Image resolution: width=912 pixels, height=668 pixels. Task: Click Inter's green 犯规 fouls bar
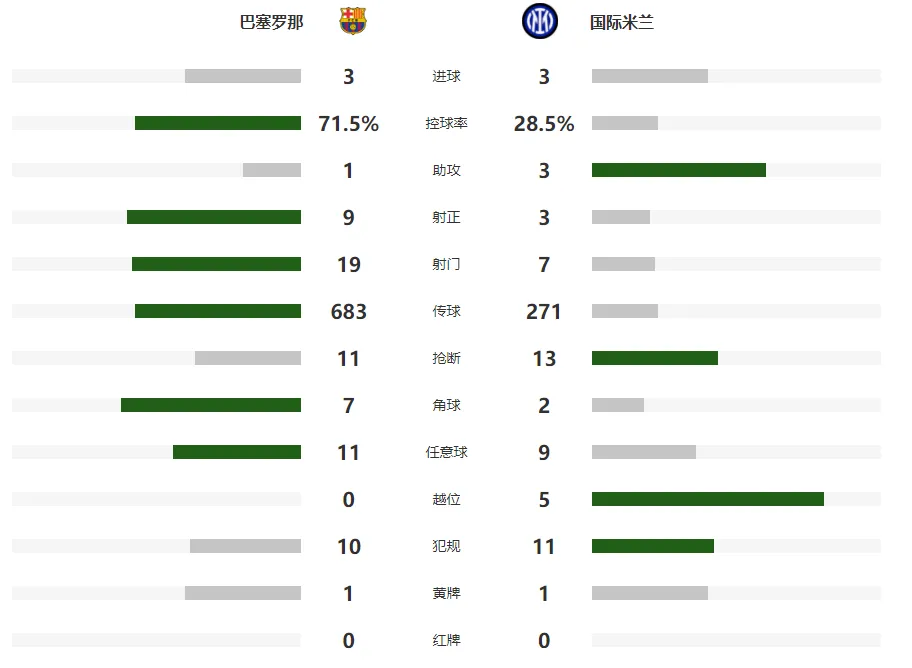point(653,546)
